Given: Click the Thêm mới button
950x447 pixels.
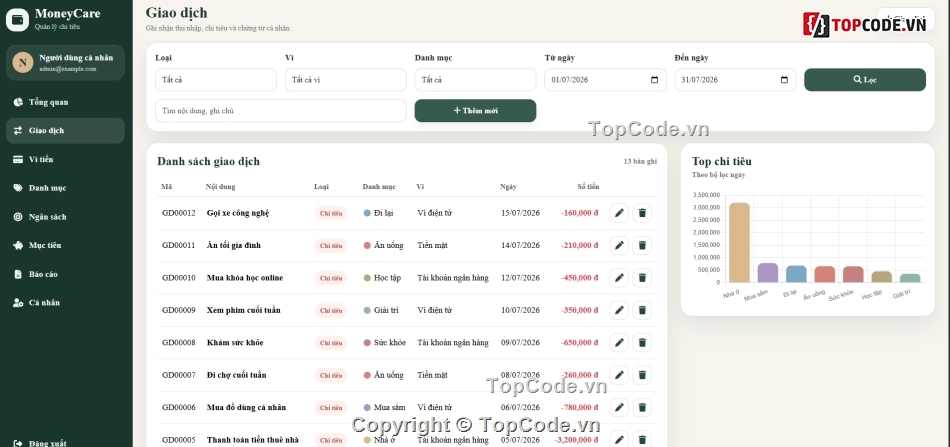Looking at the screenshot, I should (x=475, y=111).
